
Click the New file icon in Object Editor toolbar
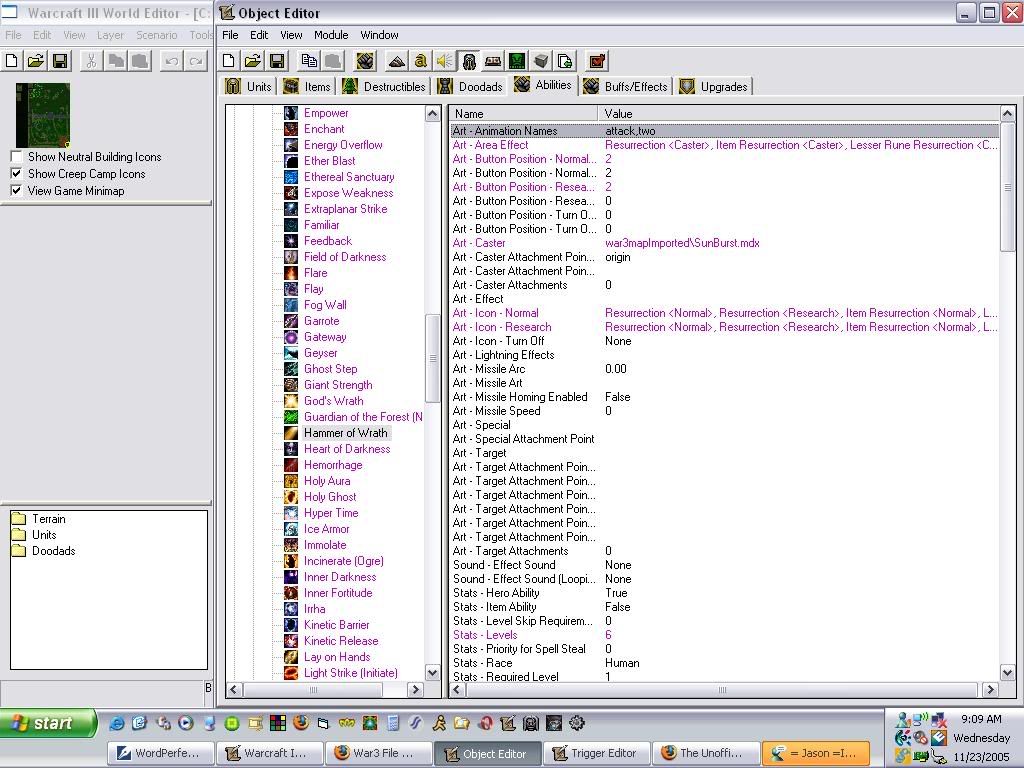click(x=229, y=61)
